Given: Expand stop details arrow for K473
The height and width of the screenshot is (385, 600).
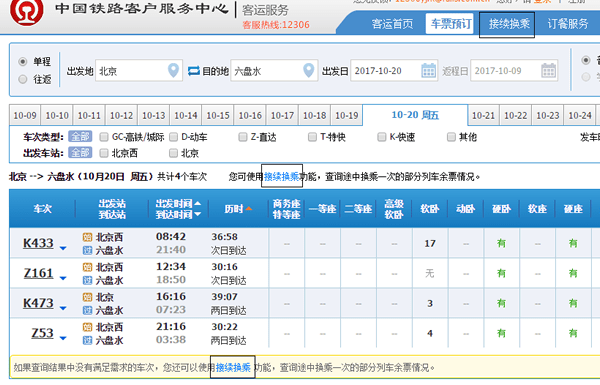Looking at the screenshot, I should (x=63, y=308).
